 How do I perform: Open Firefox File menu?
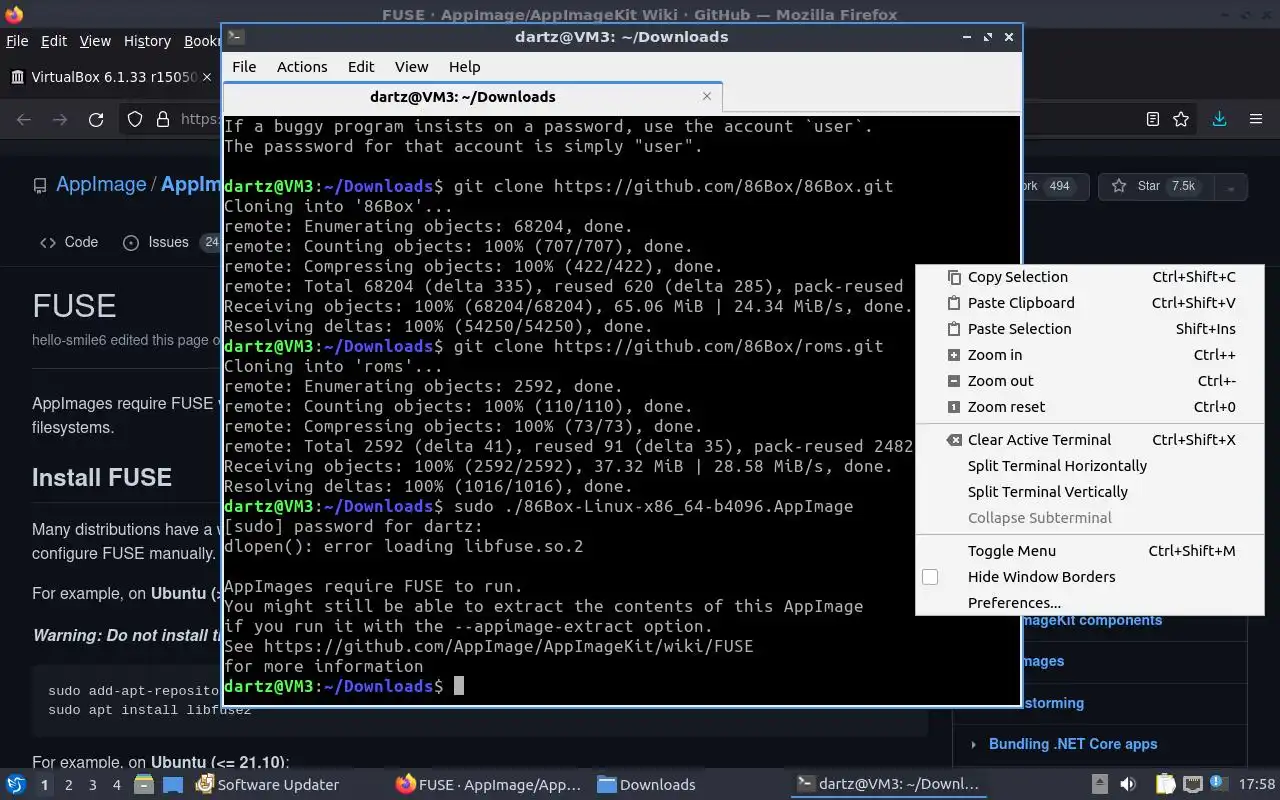(17, 41)
